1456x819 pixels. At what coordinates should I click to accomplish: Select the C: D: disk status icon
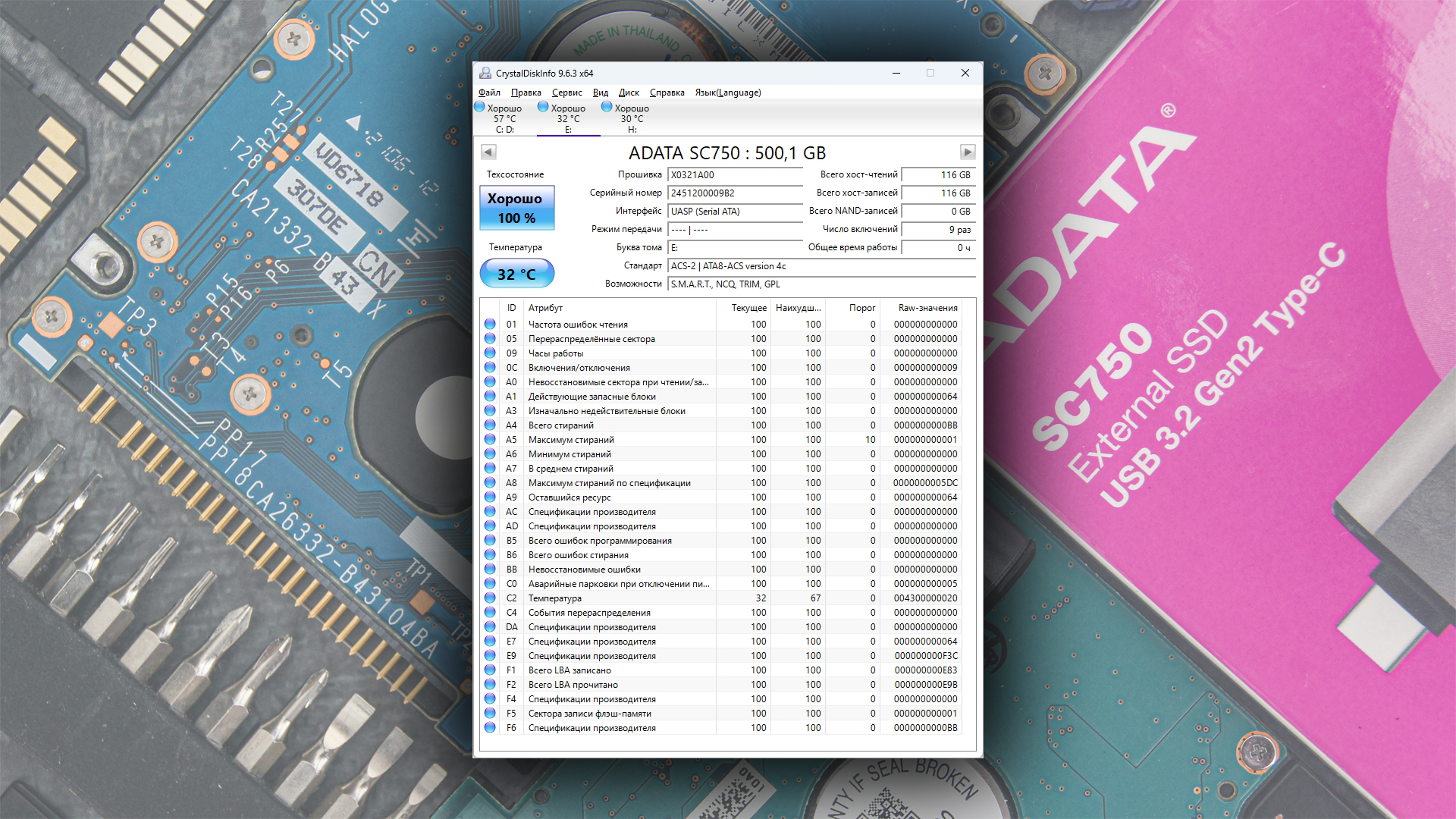pyautogui.click(x=480, y=108)
